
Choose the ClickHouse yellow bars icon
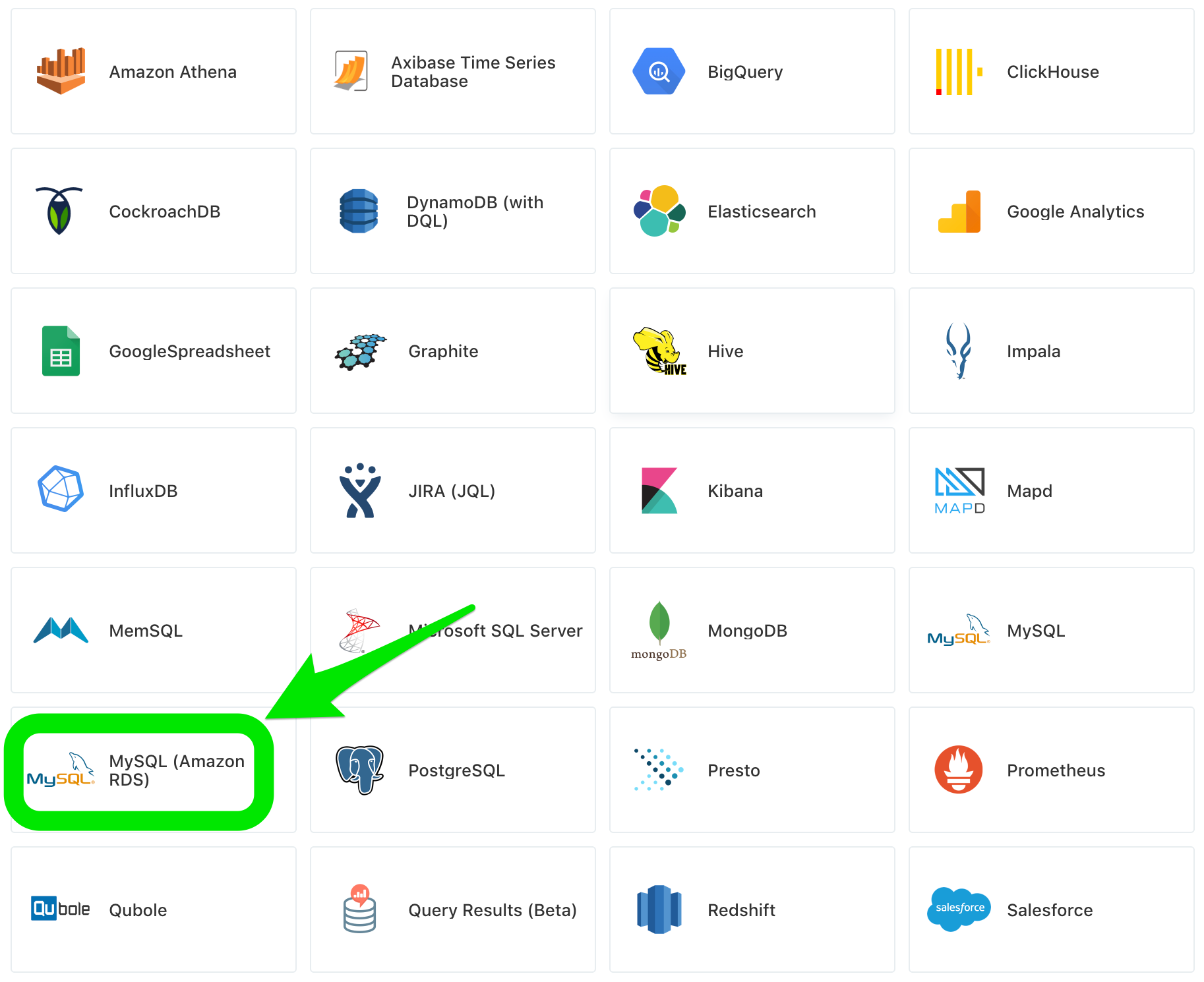(959, 71)
